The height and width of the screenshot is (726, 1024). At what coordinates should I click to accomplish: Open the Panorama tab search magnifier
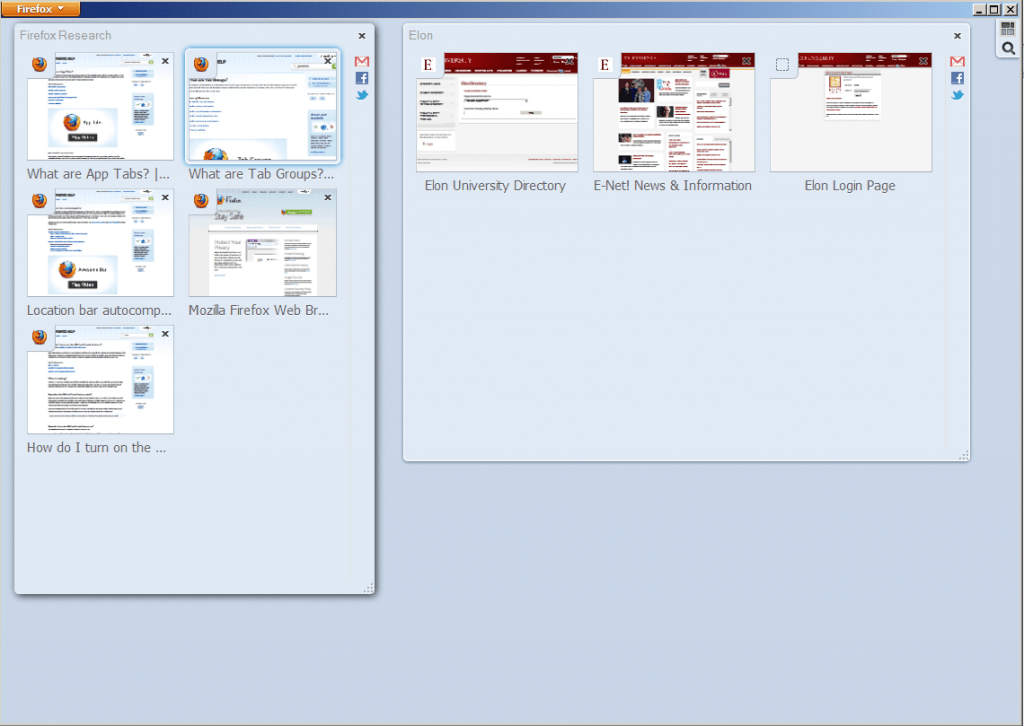point(1007,46)
